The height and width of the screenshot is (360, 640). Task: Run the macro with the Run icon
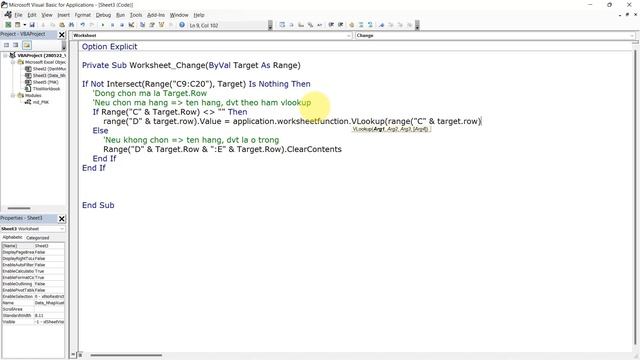[103, 25]
